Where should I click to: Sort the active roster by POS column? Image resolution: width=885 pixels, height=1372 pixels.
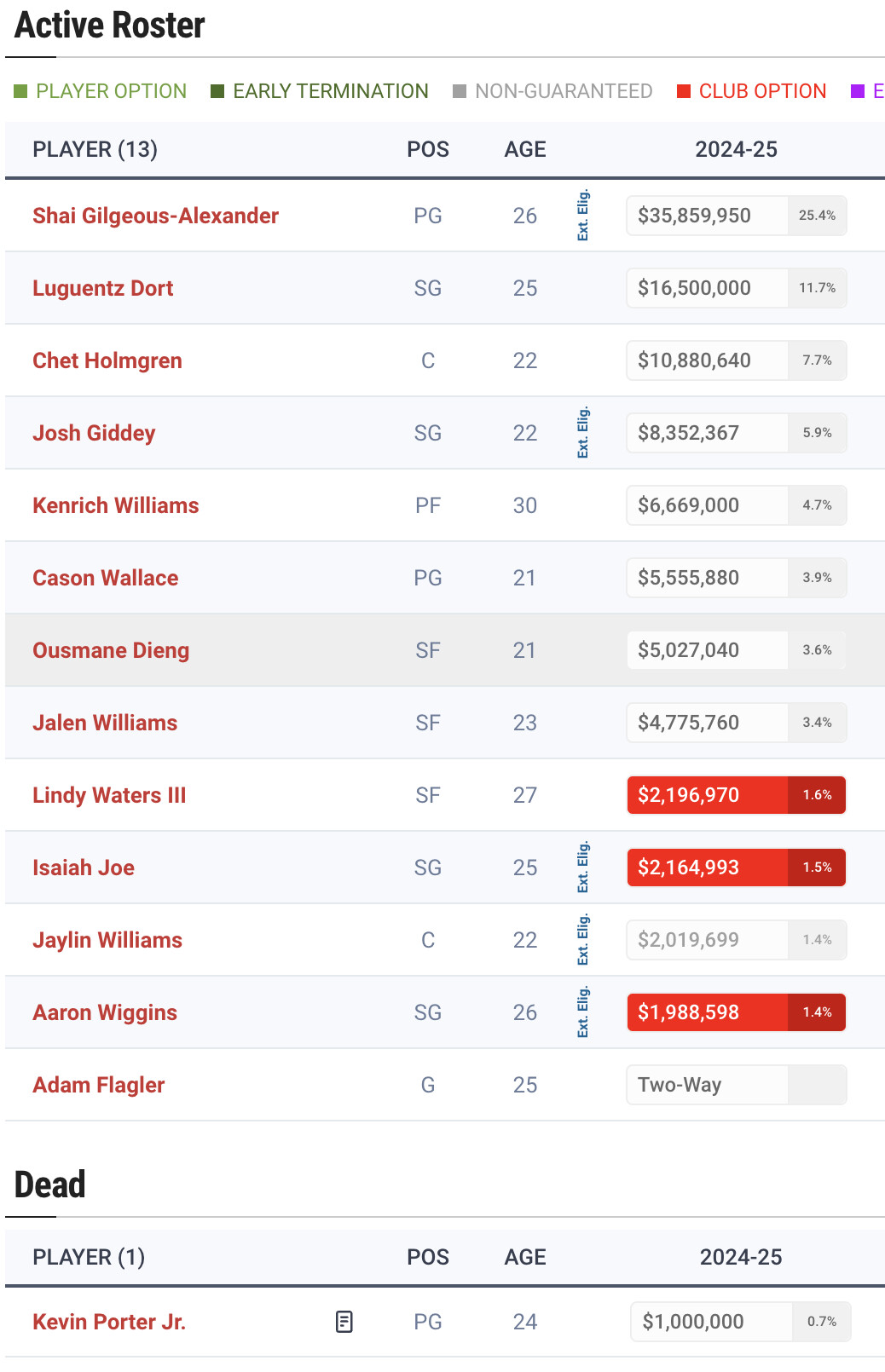[x=427, y=149]
